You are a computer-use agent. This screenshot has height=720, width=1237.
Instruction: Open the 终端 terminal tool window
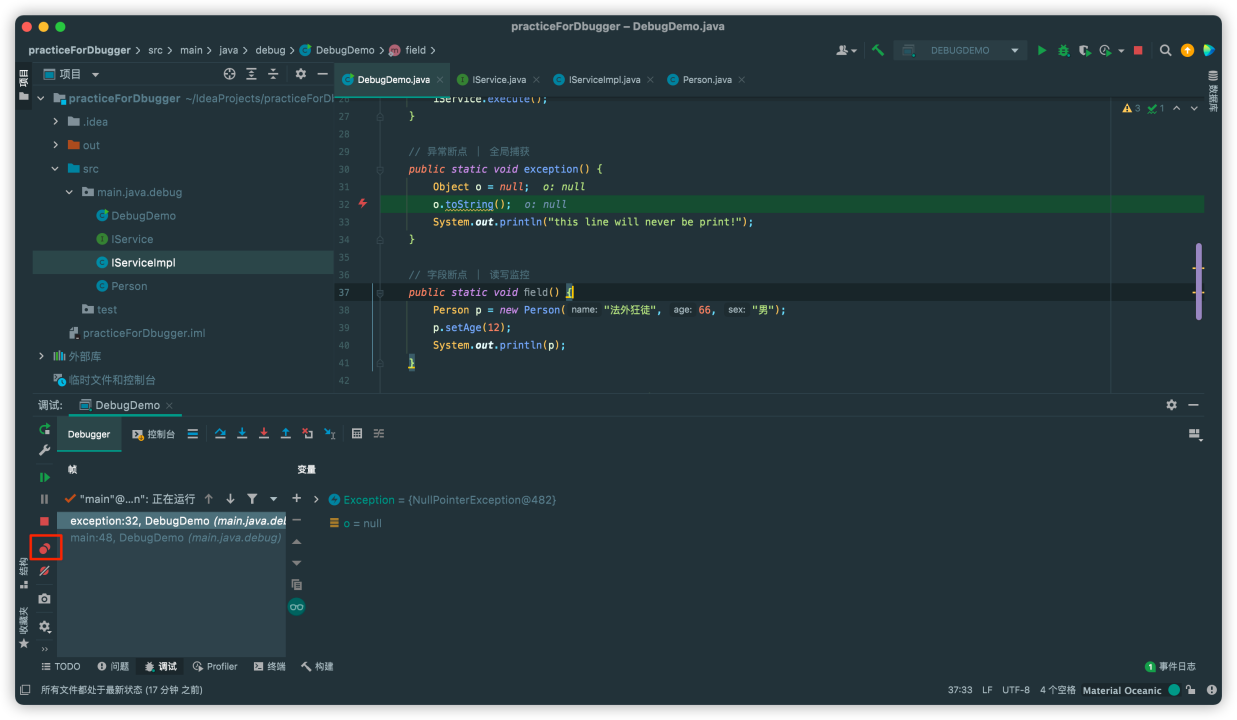point(269,666)
